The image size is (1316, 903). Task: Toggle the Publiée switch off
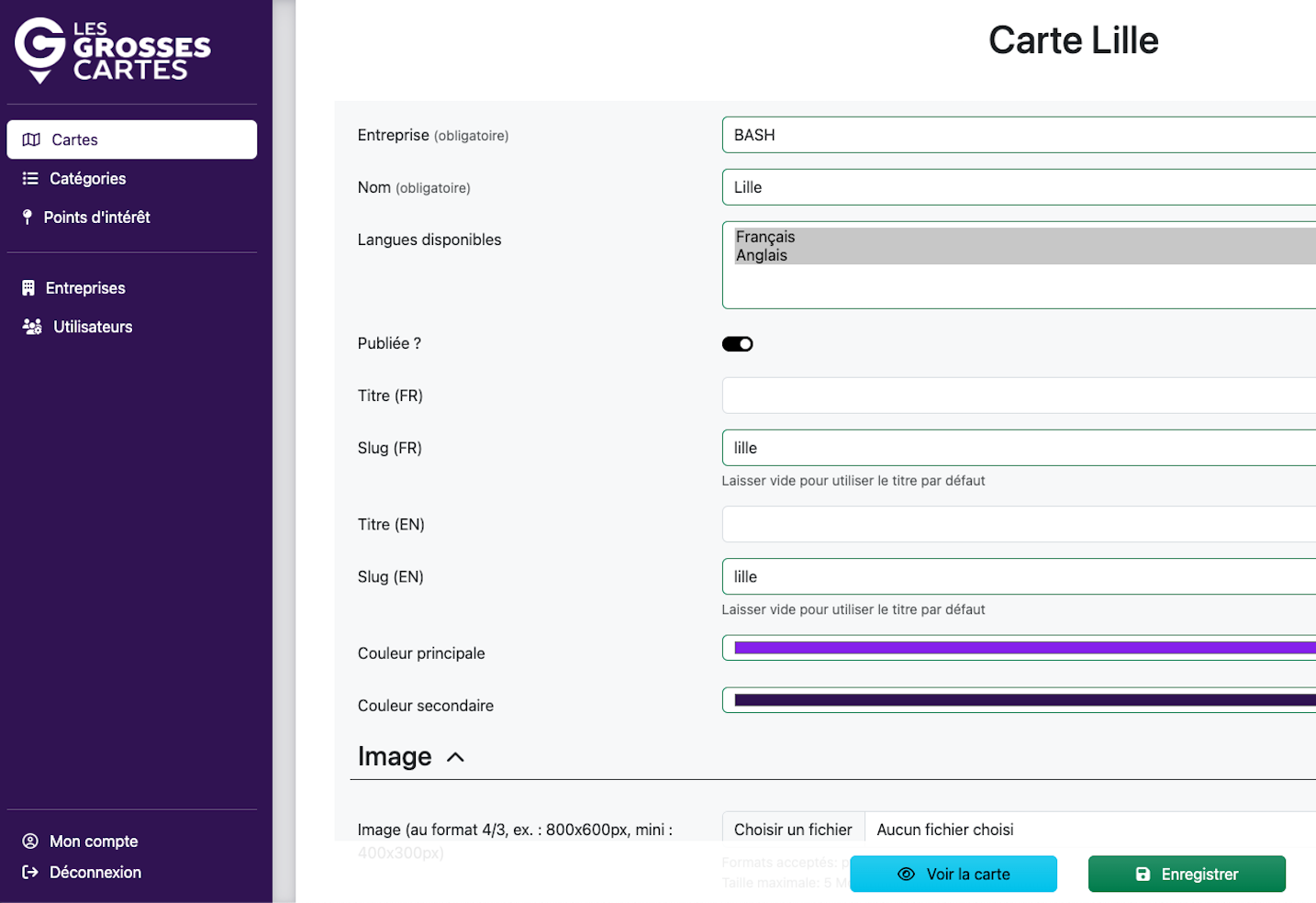click(737, 344)
